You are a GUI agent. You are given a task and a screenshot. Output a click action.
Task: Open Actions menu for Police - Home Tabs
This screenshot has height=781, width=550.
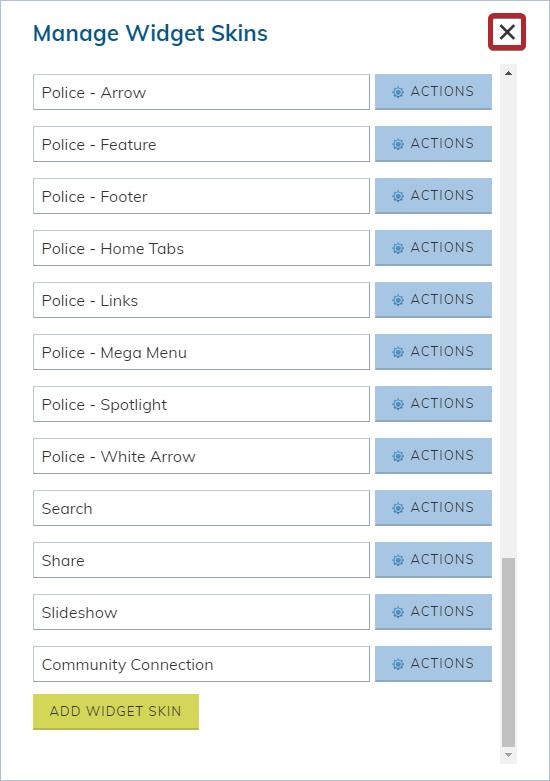point(433,248)
